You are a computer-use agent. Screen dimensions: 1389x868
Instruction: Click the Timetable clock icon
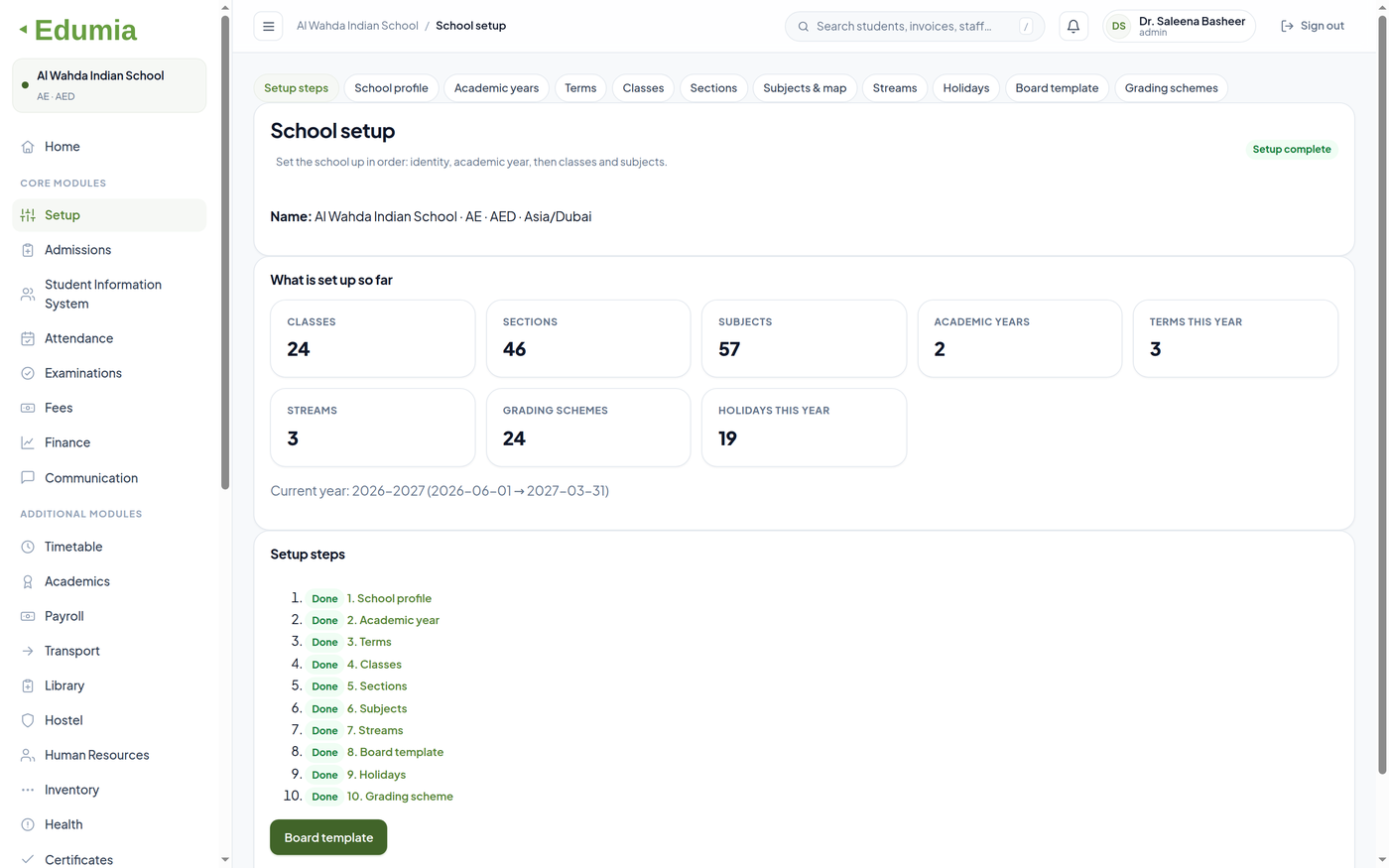click(x=28, y=547)
